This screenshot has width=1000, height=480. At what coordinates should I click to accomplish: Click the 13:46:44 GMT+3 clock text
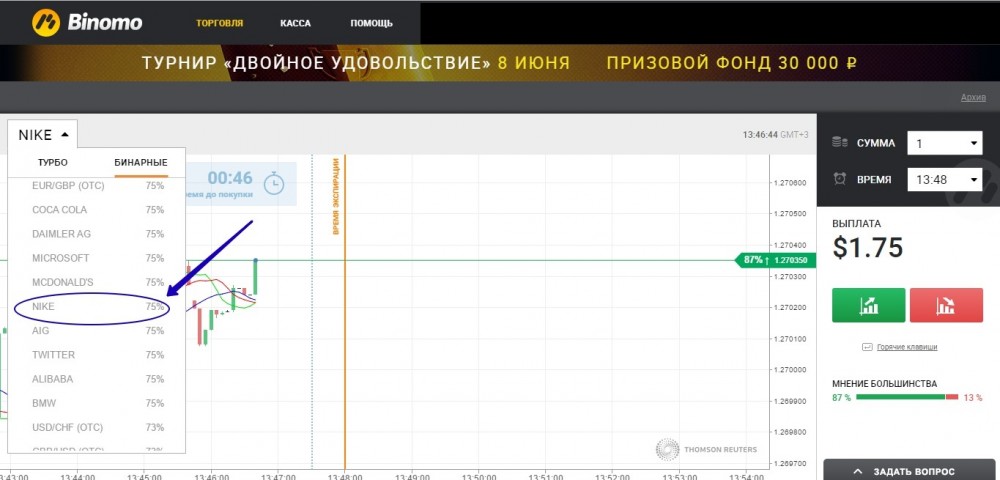[x=776, y=135]
